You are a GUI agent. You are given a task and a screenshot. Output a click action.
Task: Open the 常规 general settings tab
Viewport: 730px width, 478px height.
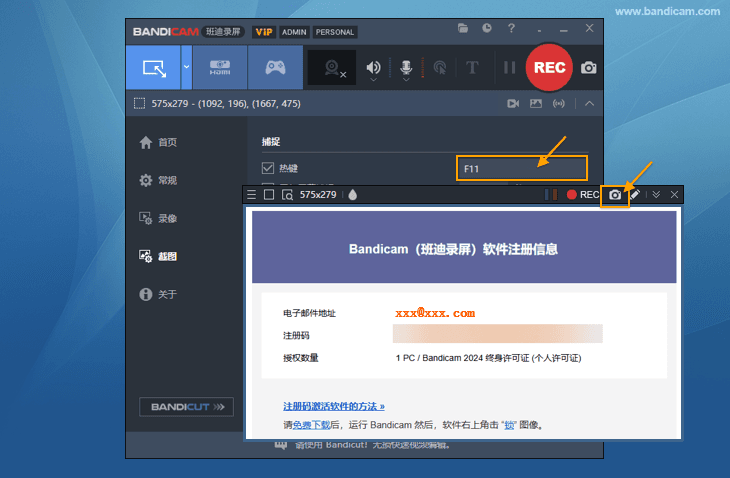[158, 180]
